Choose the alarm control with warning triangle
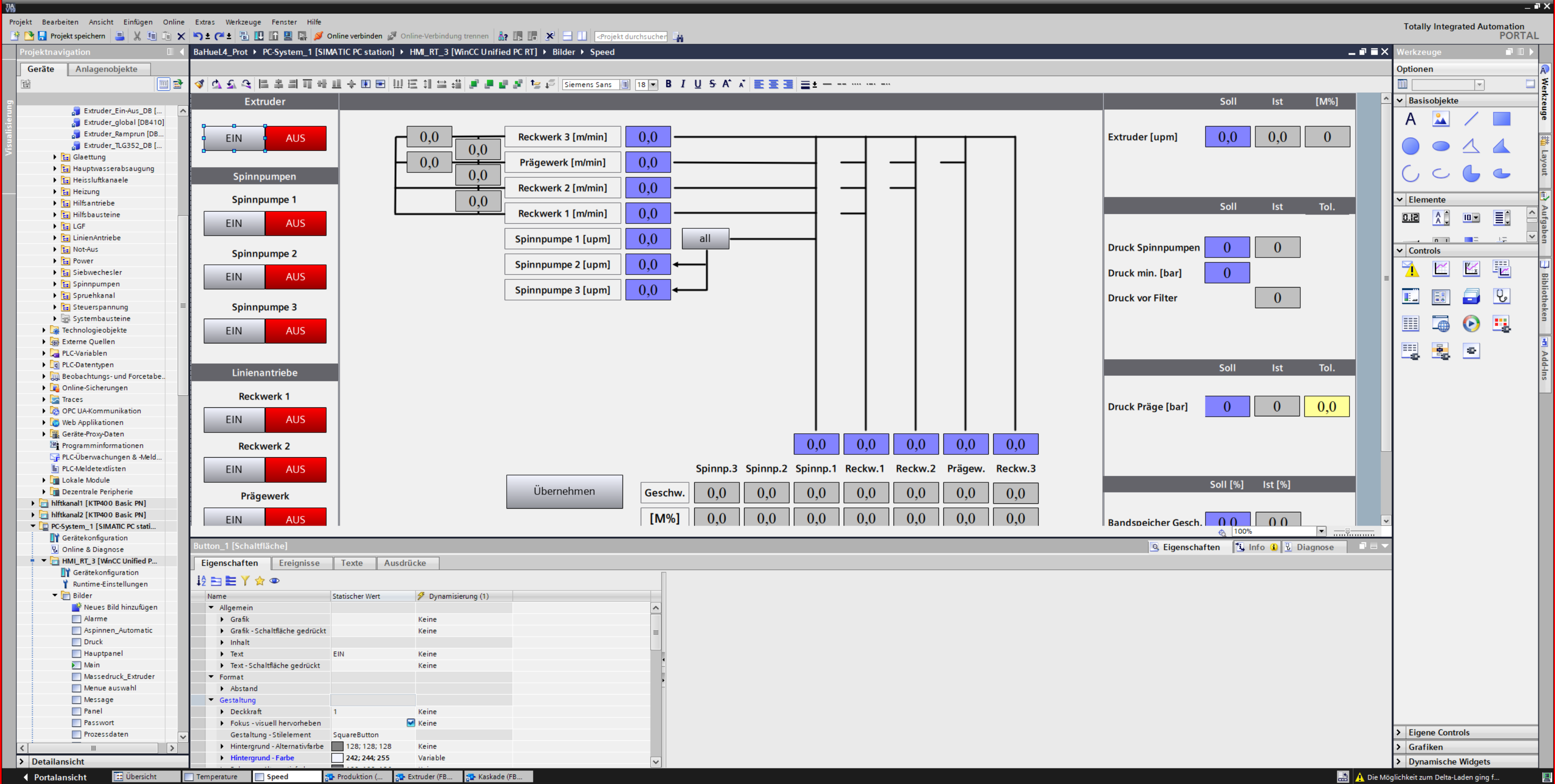Image resolution: width=1555 pixels, height=784 pixels. (x=1410, y=269)
